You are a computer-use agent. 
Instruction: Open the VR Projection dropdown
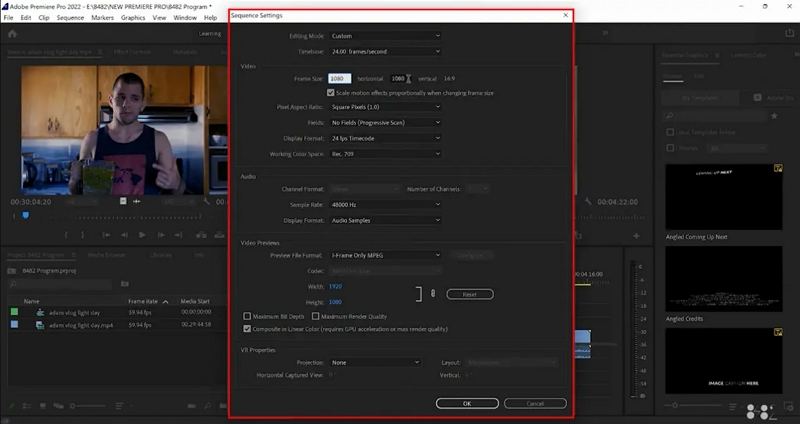(x=375, y=363)
